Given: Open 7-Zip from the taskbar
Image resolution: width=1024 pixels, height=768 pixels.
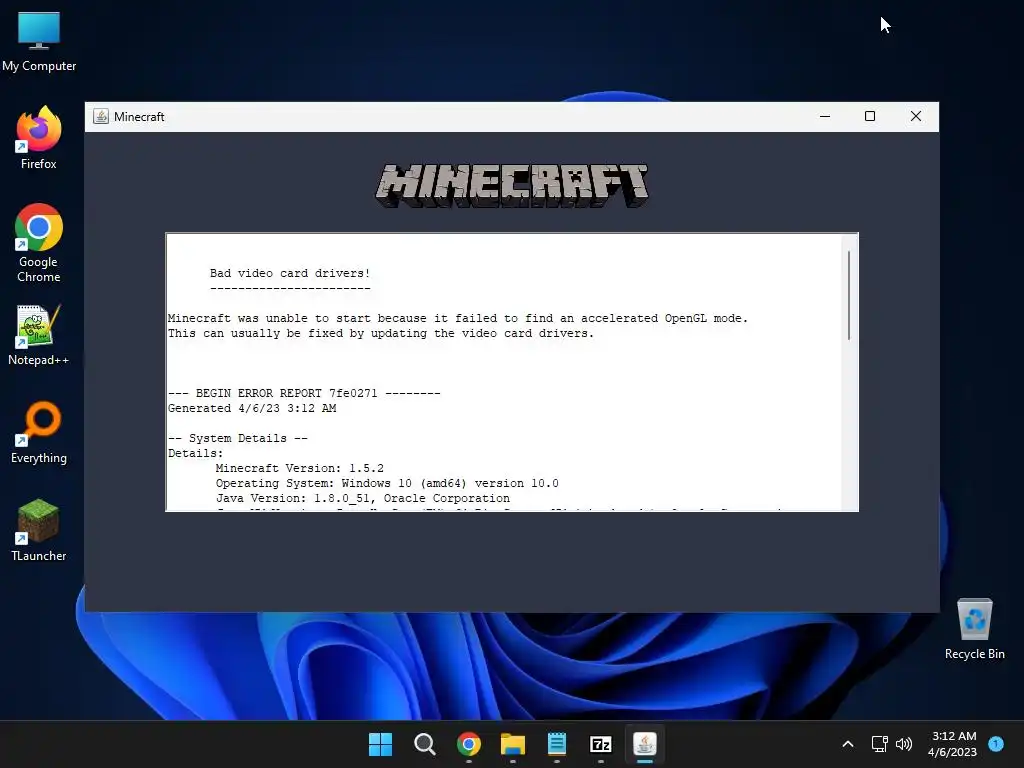Looking at the screenshot, I should click(x=601, y=744).
